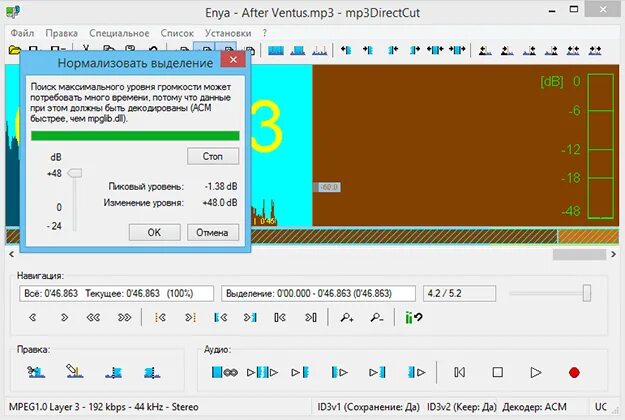Image resolution: width=625 pixels, height=420 pixels.
Task: Click the fourth icon in the Правка panel
Action: pyautogui.click(x=152, y=373)
